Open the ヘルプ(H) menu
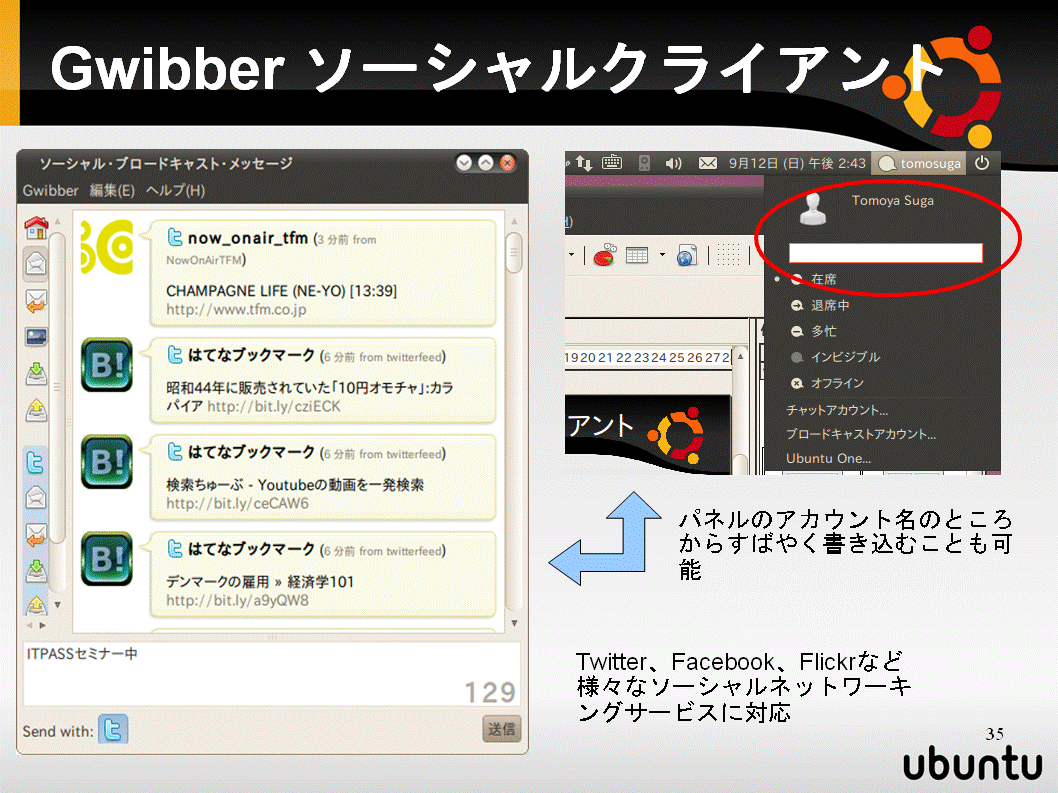1058x793 pixels. coord(175,190)
